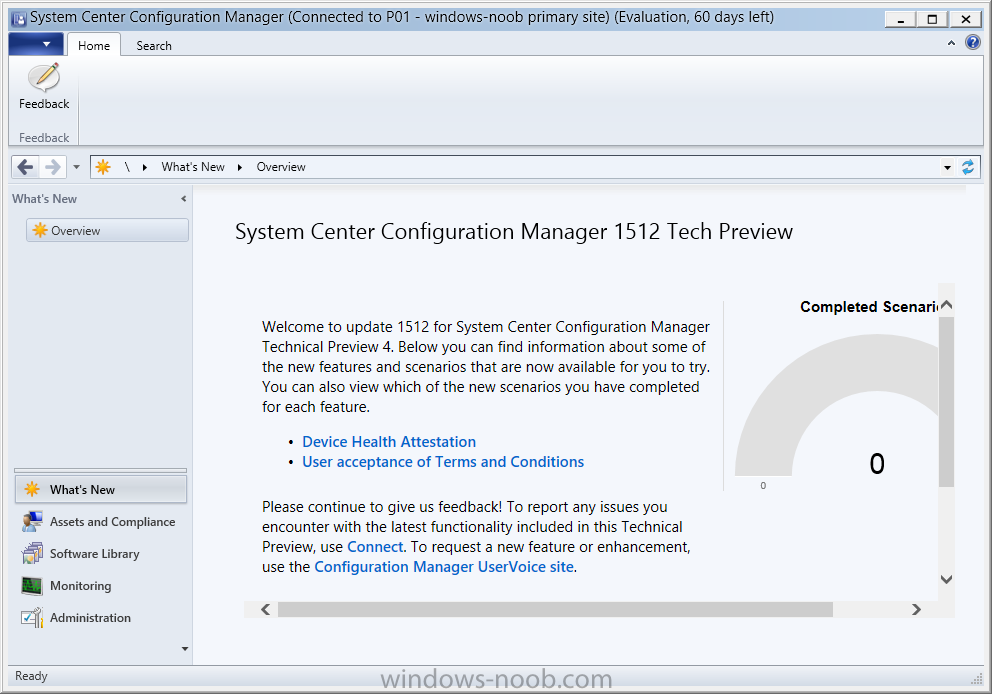Switch to the Home ribbon tab
Viewport: 992px width, 694px height.
[x=94, y=46]
